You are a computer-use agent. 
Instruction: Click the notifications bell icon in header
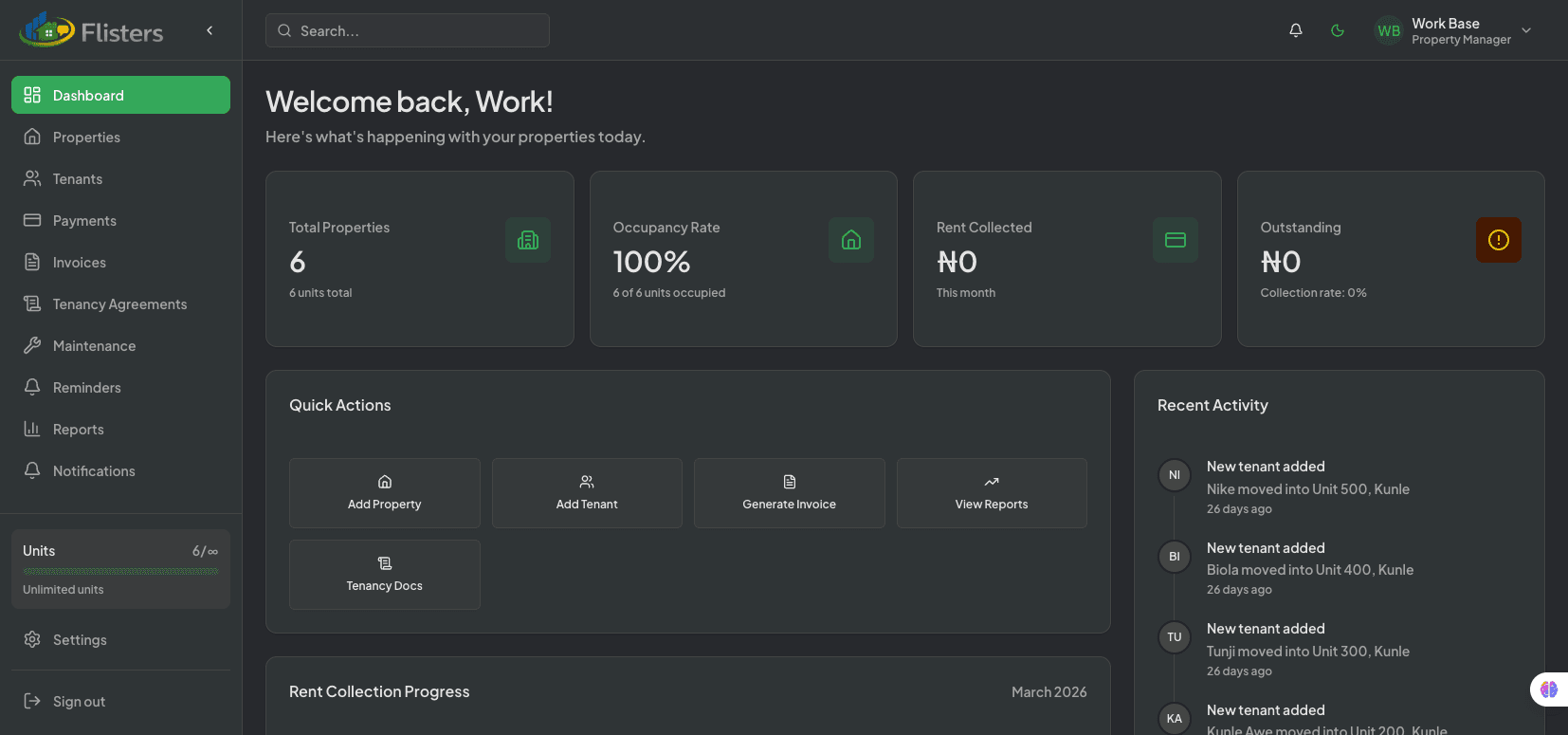(1295, 30)
